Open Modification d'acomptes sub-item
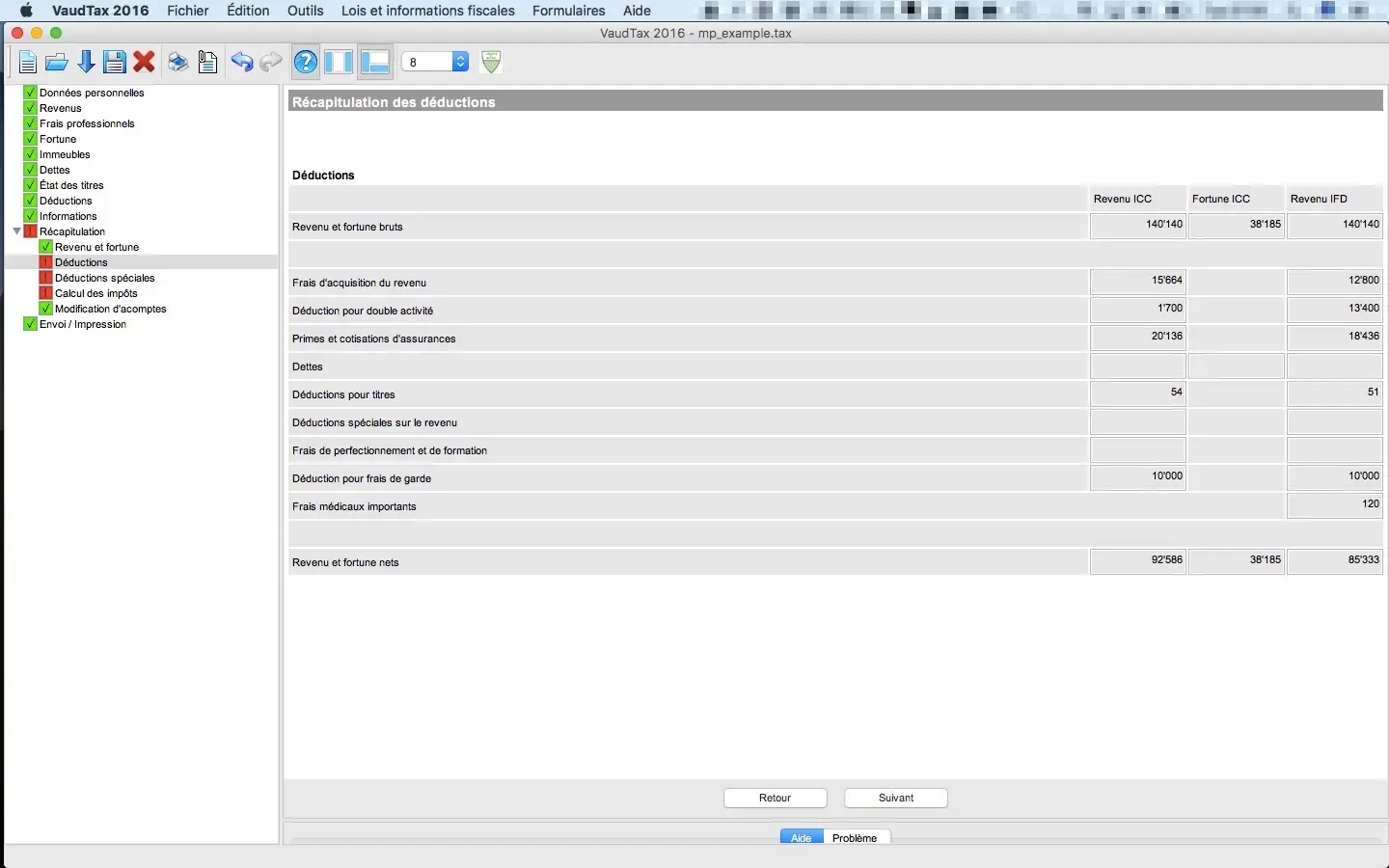This screenshot has height=868, width=1389. tap(110, 309)
